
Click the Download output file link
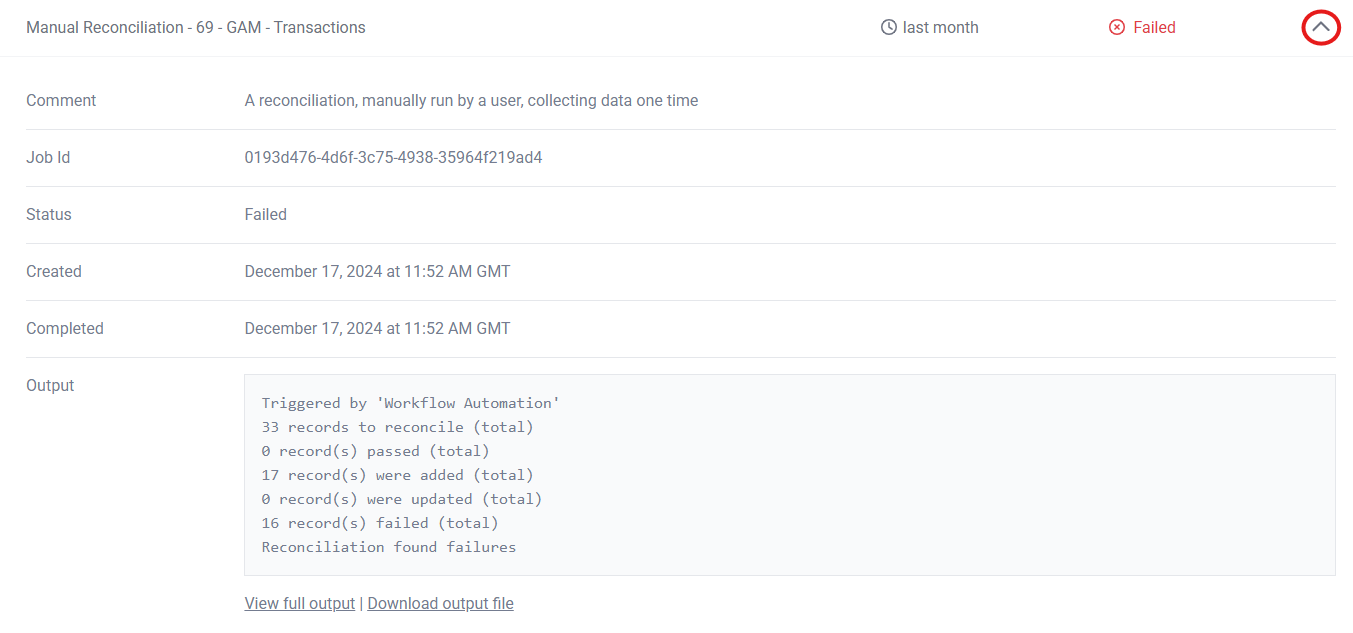(440, 603)
